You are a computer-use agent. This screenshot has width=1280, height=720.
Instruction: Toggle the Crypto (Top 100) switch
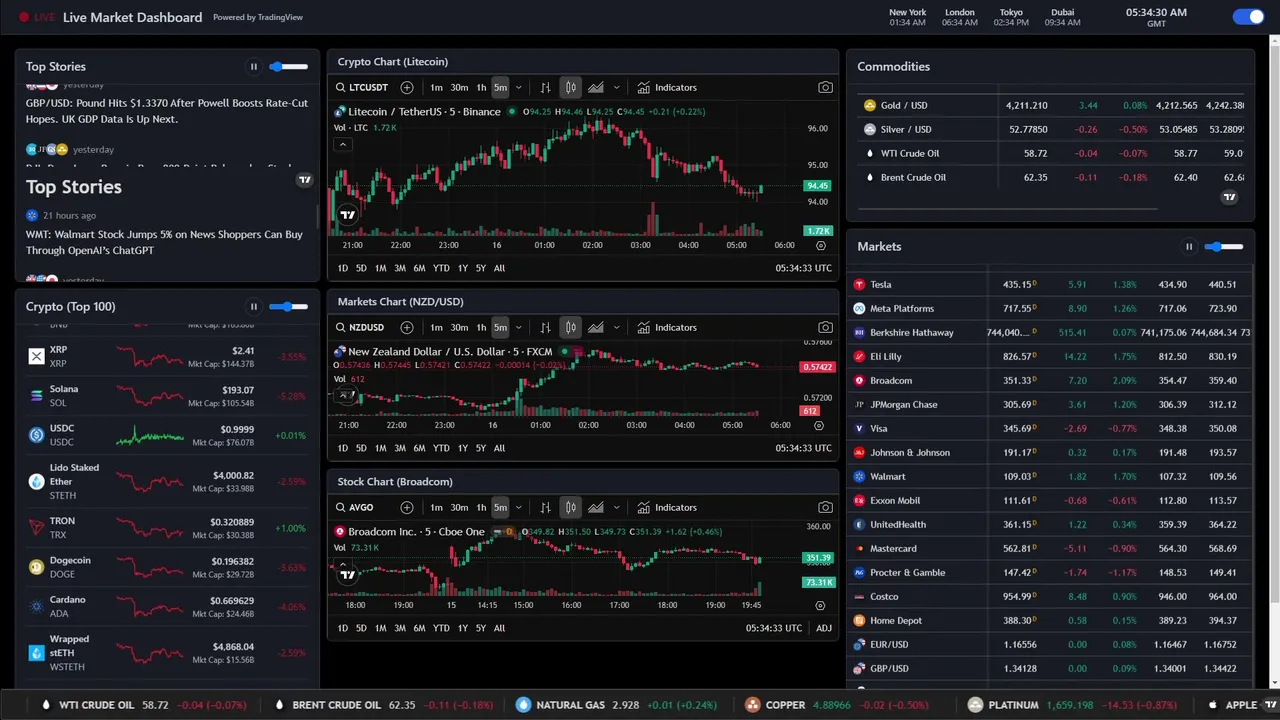(x=288, y=307)
